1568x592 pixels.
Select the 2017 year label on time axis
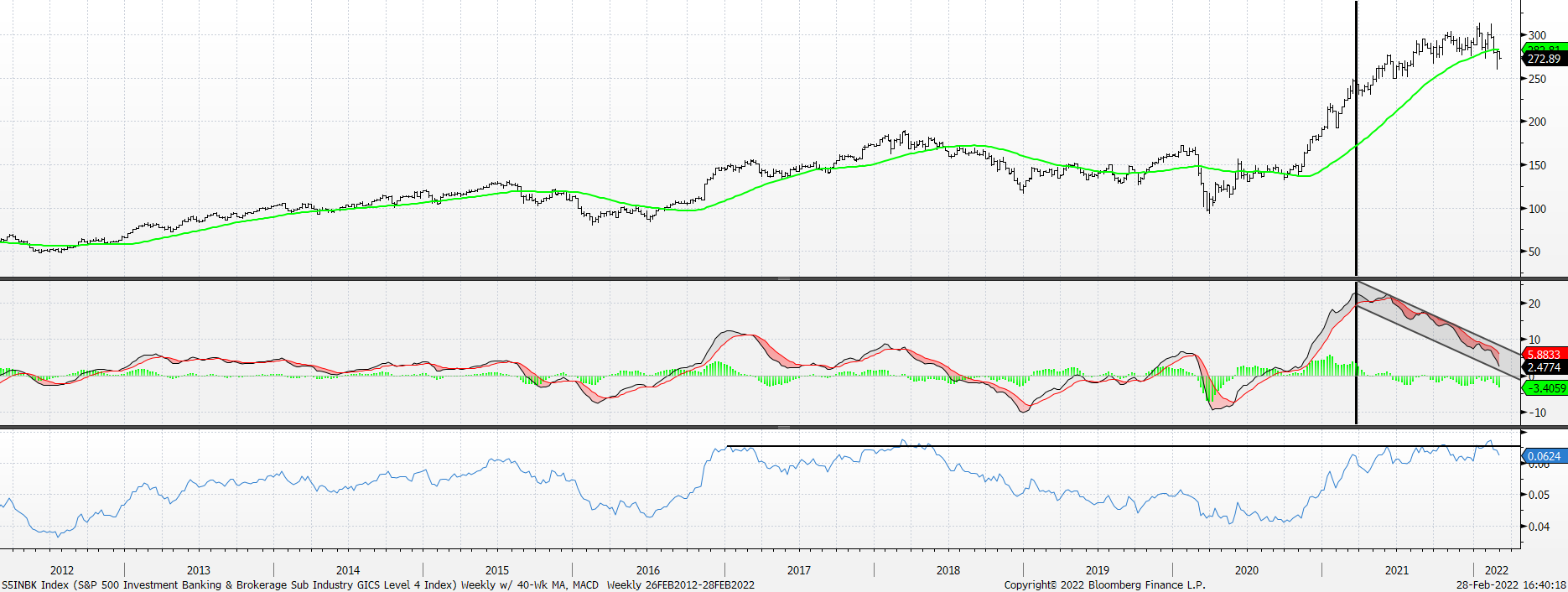(x=799, y=570)
